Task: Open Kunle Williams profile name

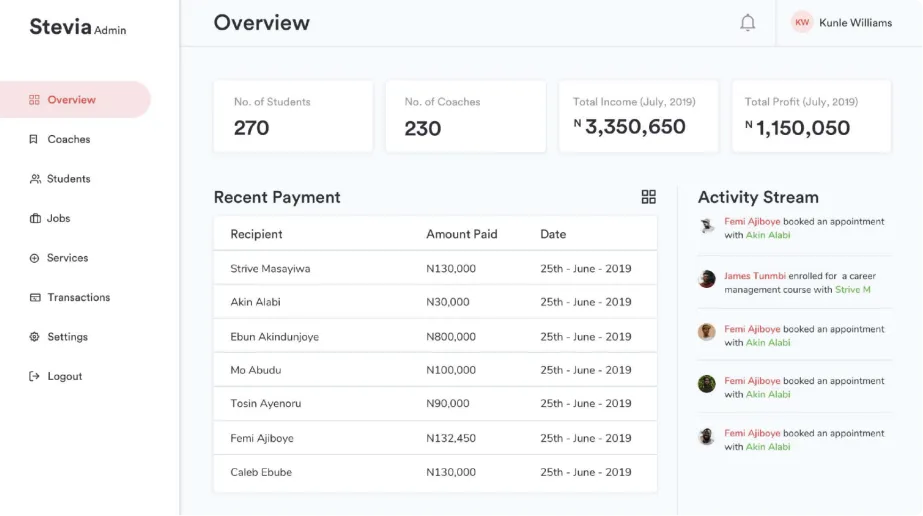Action: click(x=855, y=23)
